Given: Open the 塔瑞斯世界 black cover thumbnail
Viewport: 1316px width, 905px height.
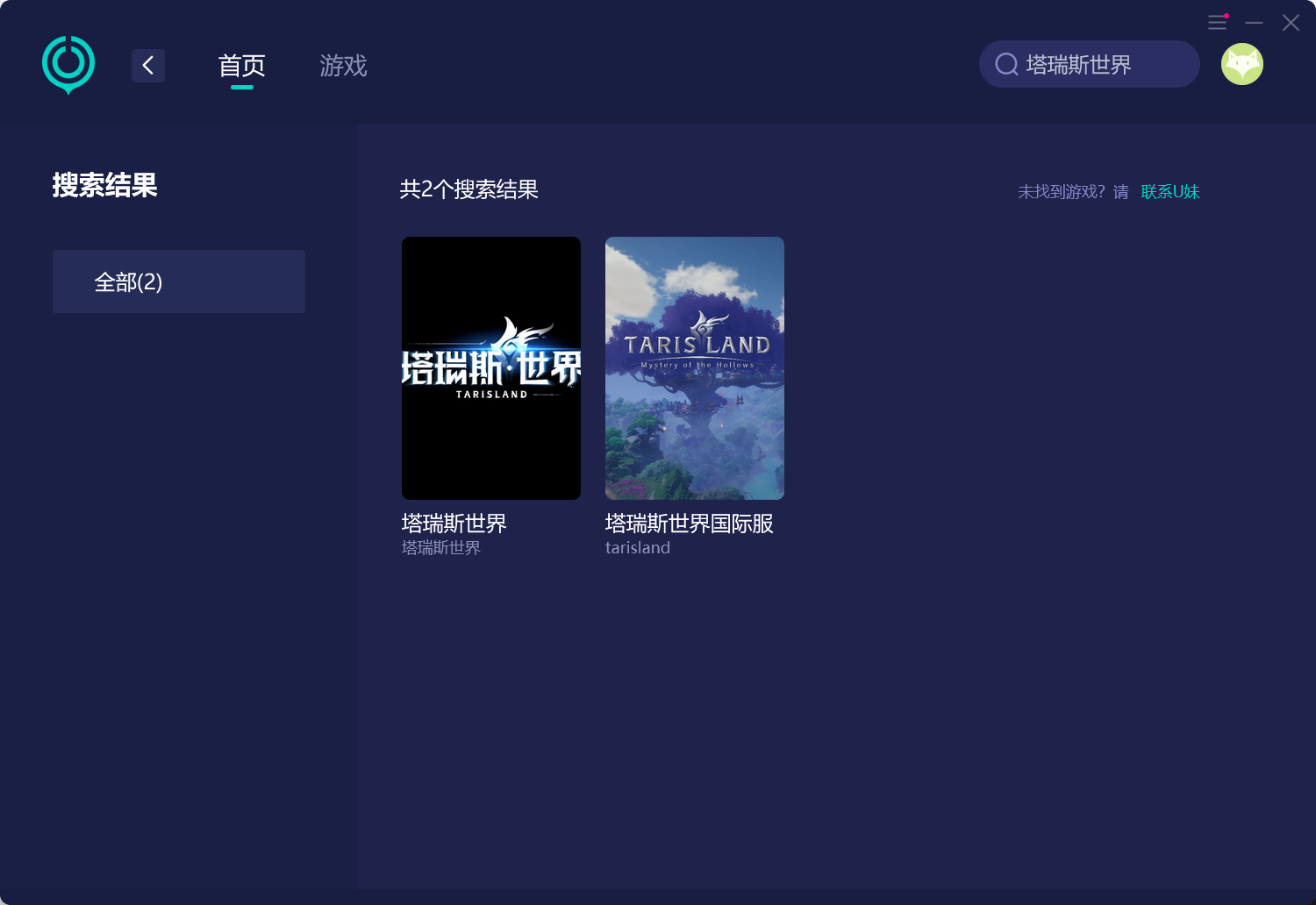Looking at the screenshot, I should click(491, 368).
